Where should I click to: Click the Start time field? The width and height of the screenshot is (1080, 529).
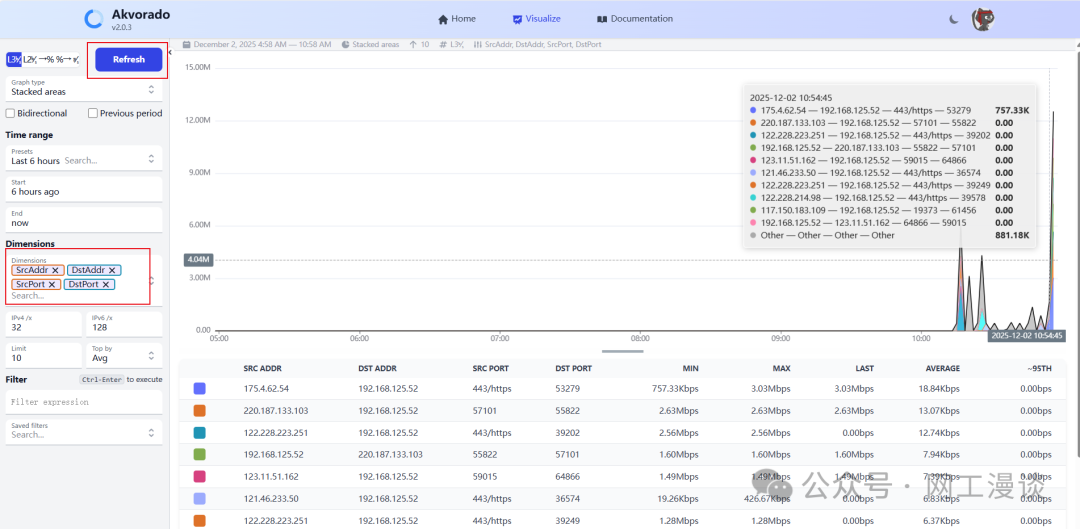point(84,189)
